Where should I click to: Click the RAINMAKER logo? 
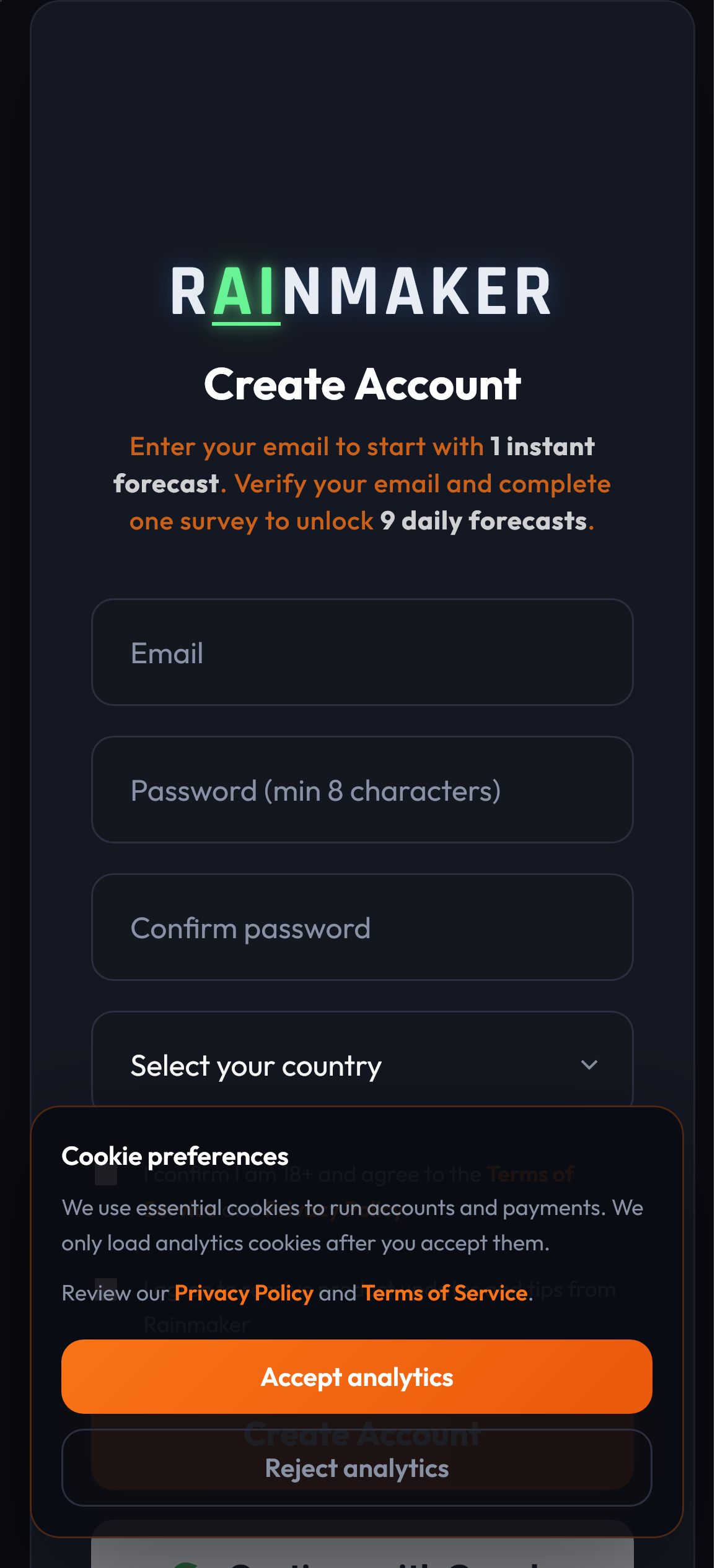[x=361, y=291]
